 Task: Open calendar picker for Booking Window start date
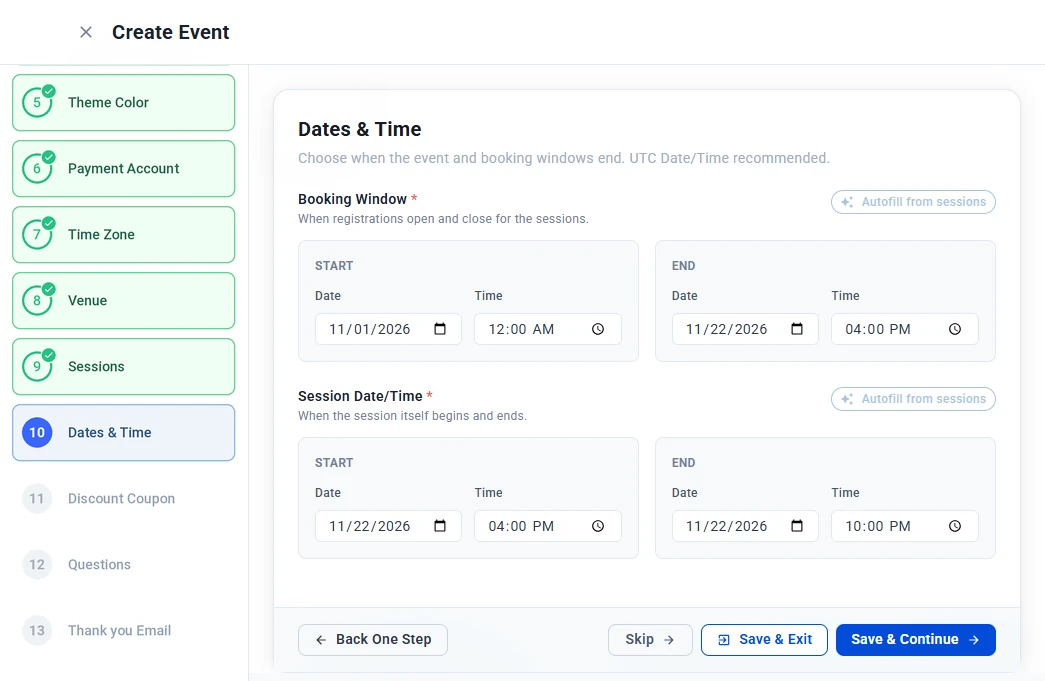click(440, 329)
